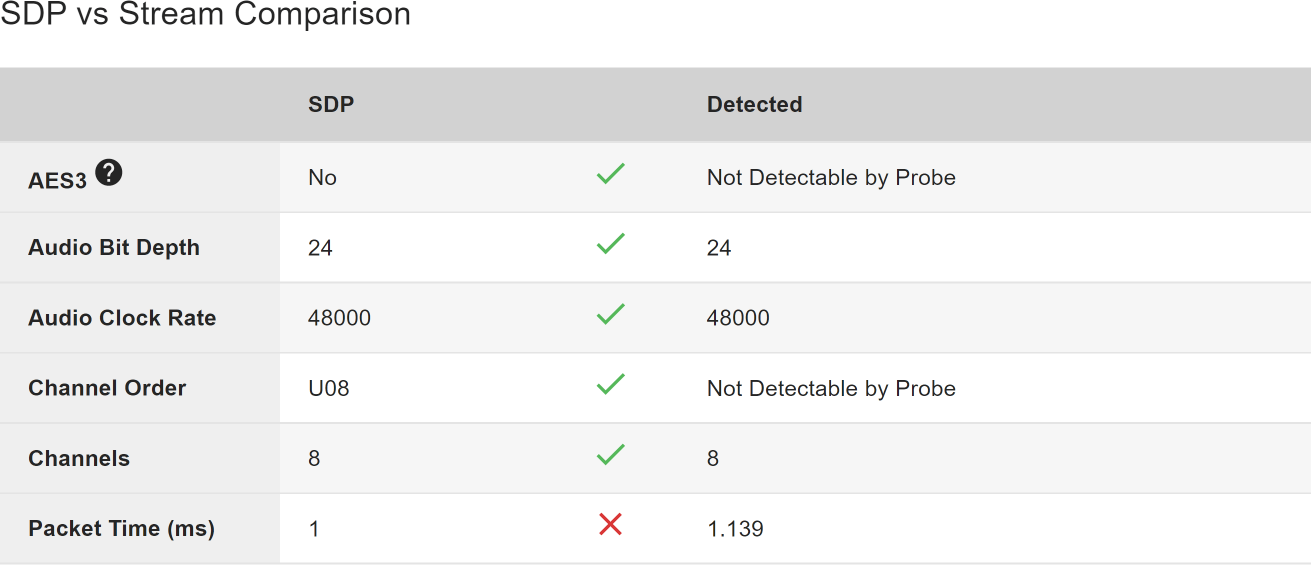The height and width of the screenshot is (565, 1311).
Task: Click the red X for Packet Time
Action: (610, 524)
